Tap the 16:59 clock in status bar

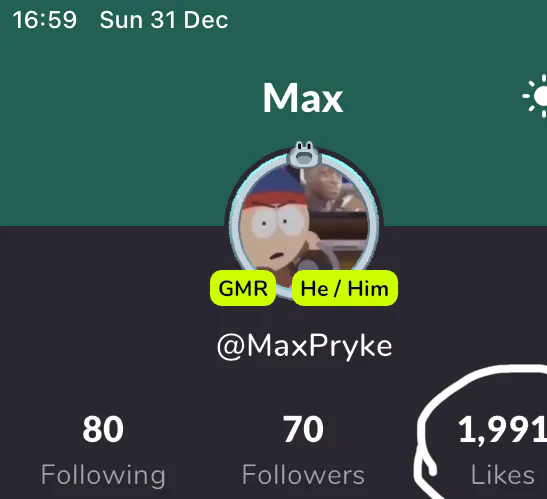pos(45,20)
